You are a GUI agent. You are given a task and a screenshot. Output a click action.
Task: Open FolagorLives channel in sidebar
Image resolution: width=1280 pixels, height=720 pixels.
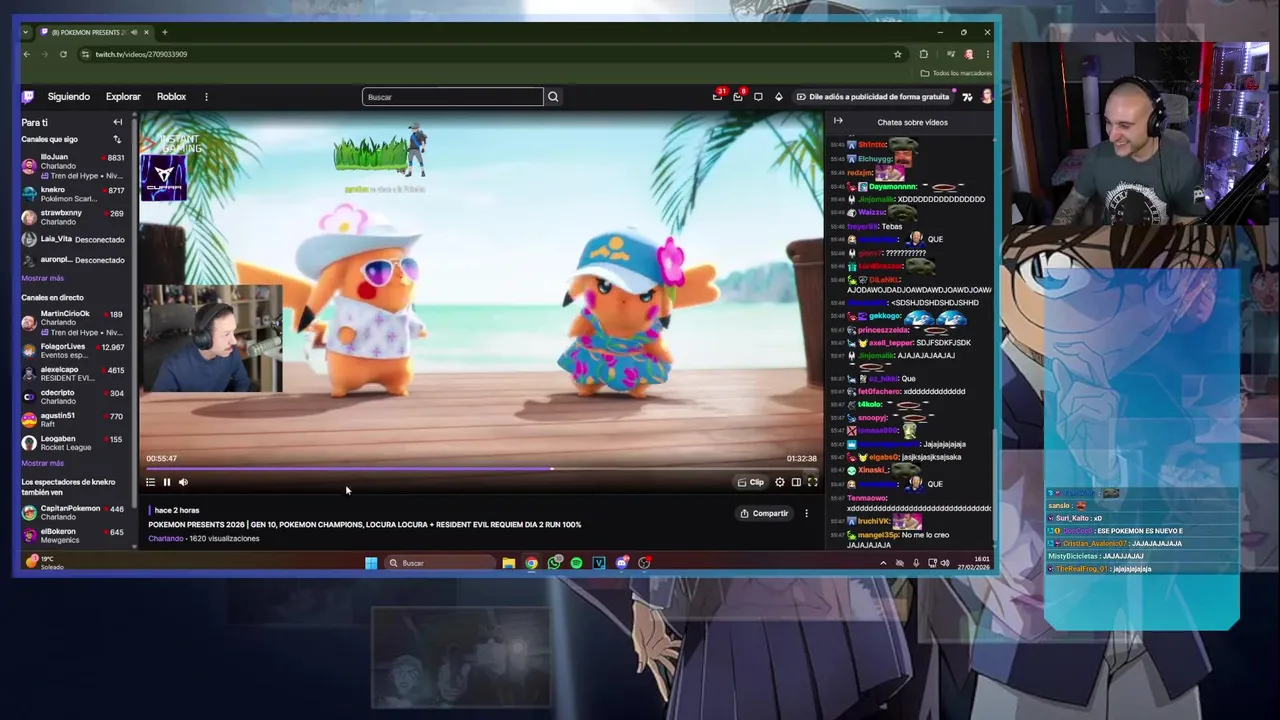72,350
